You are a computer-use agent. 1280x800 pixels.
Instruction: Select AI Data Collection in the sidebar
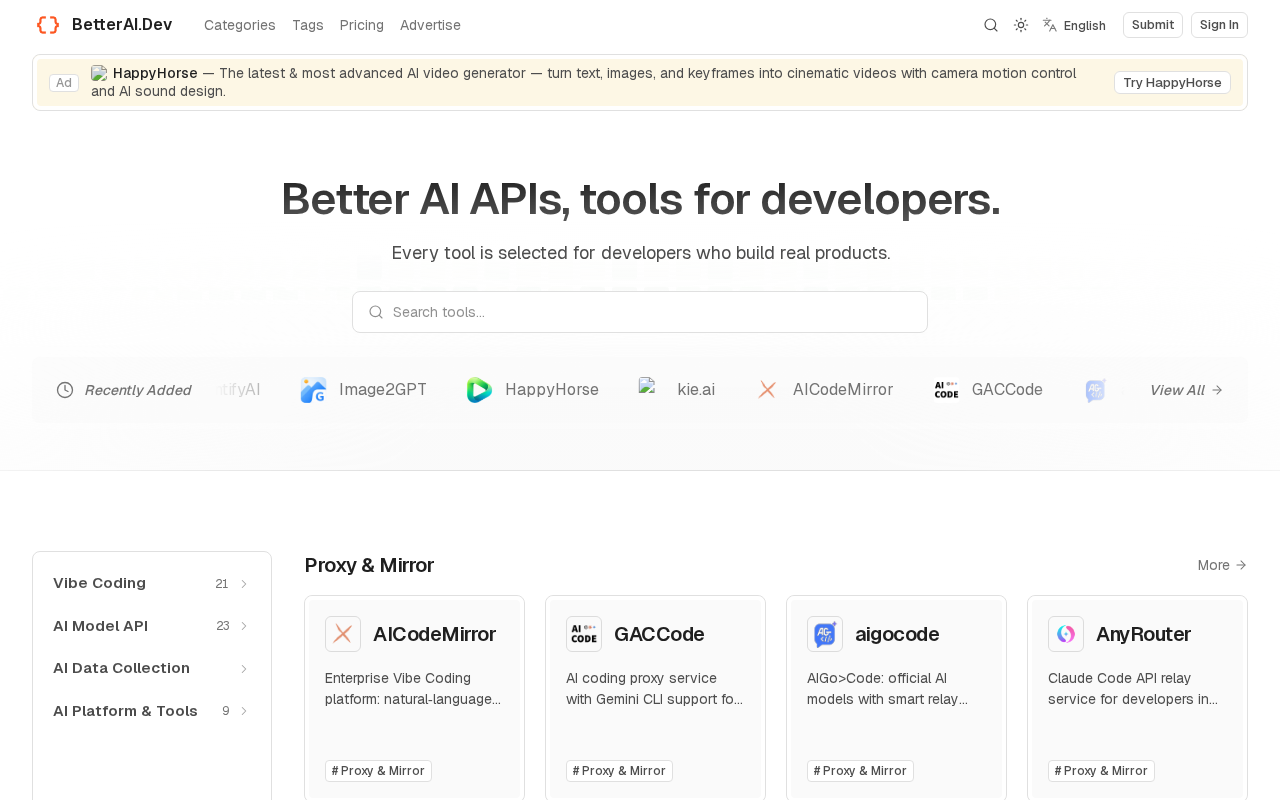pos(121,668)
